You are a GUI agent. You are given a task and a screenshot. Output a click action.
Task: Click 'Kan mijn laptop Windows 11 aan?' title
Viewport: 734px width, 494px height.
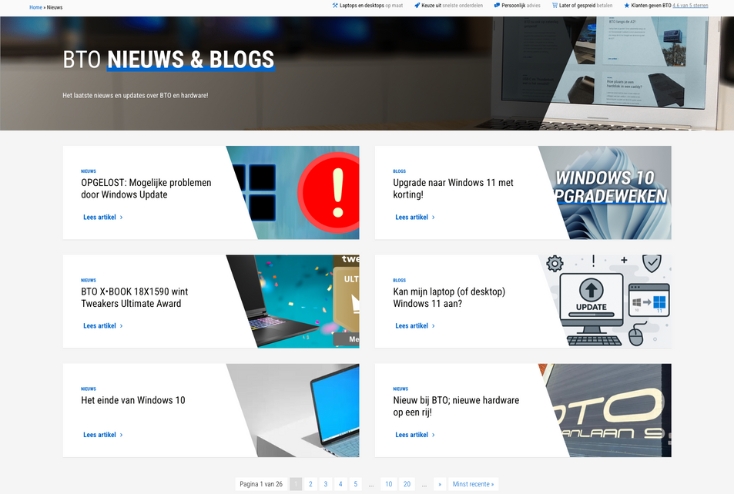point(449,298)
